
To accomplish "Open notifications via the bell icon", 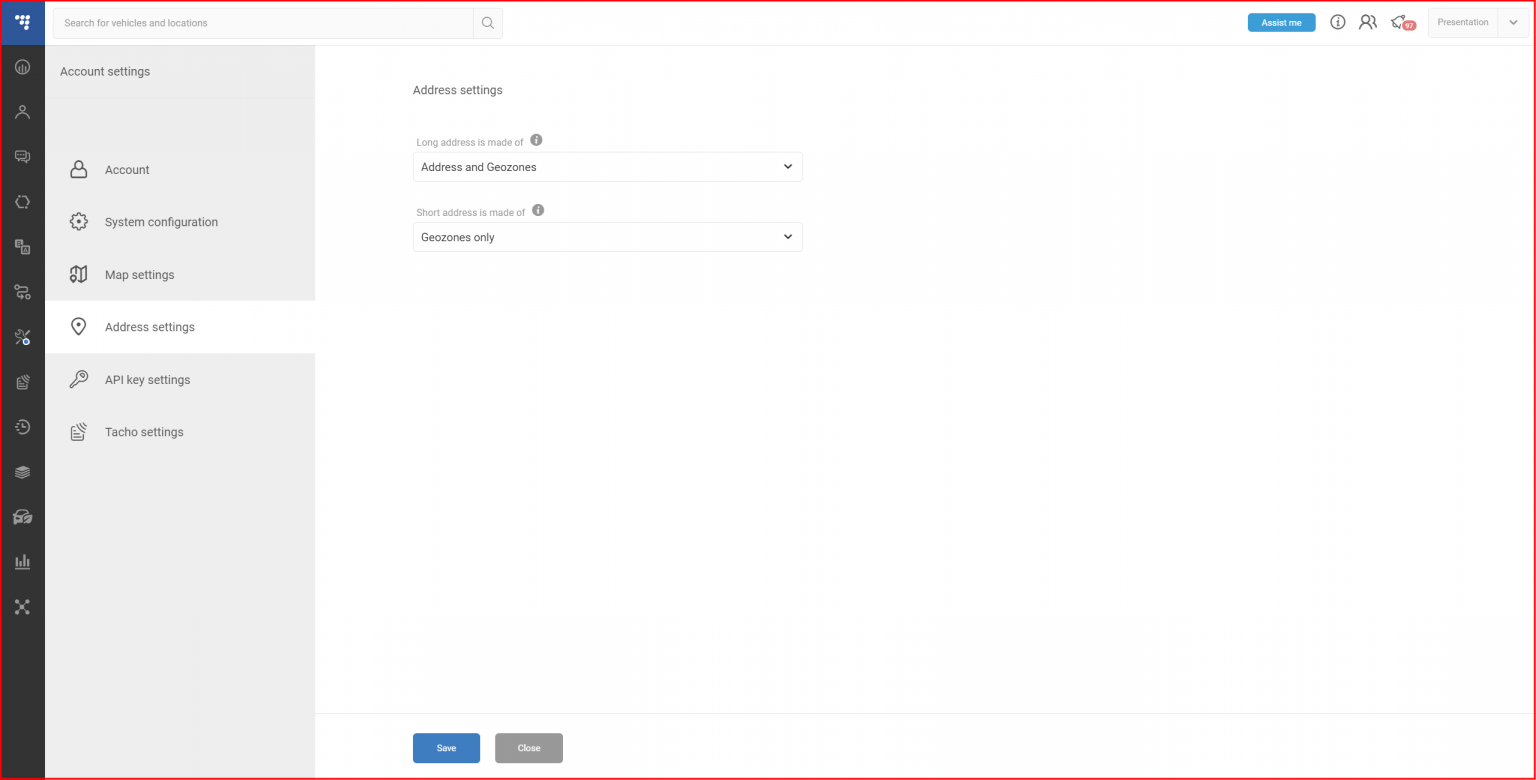I will point(1398,22).
